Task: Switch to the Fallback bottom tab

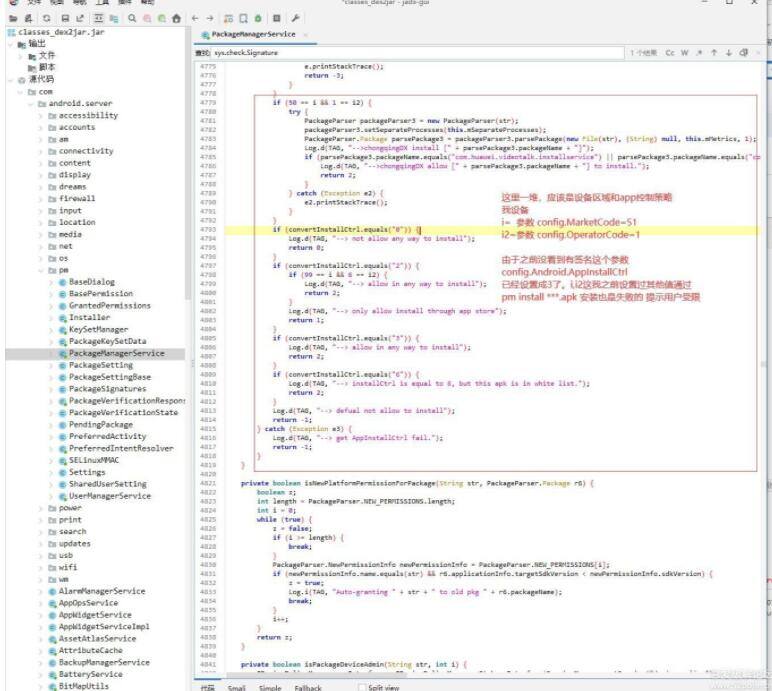Action: (308, 688)
